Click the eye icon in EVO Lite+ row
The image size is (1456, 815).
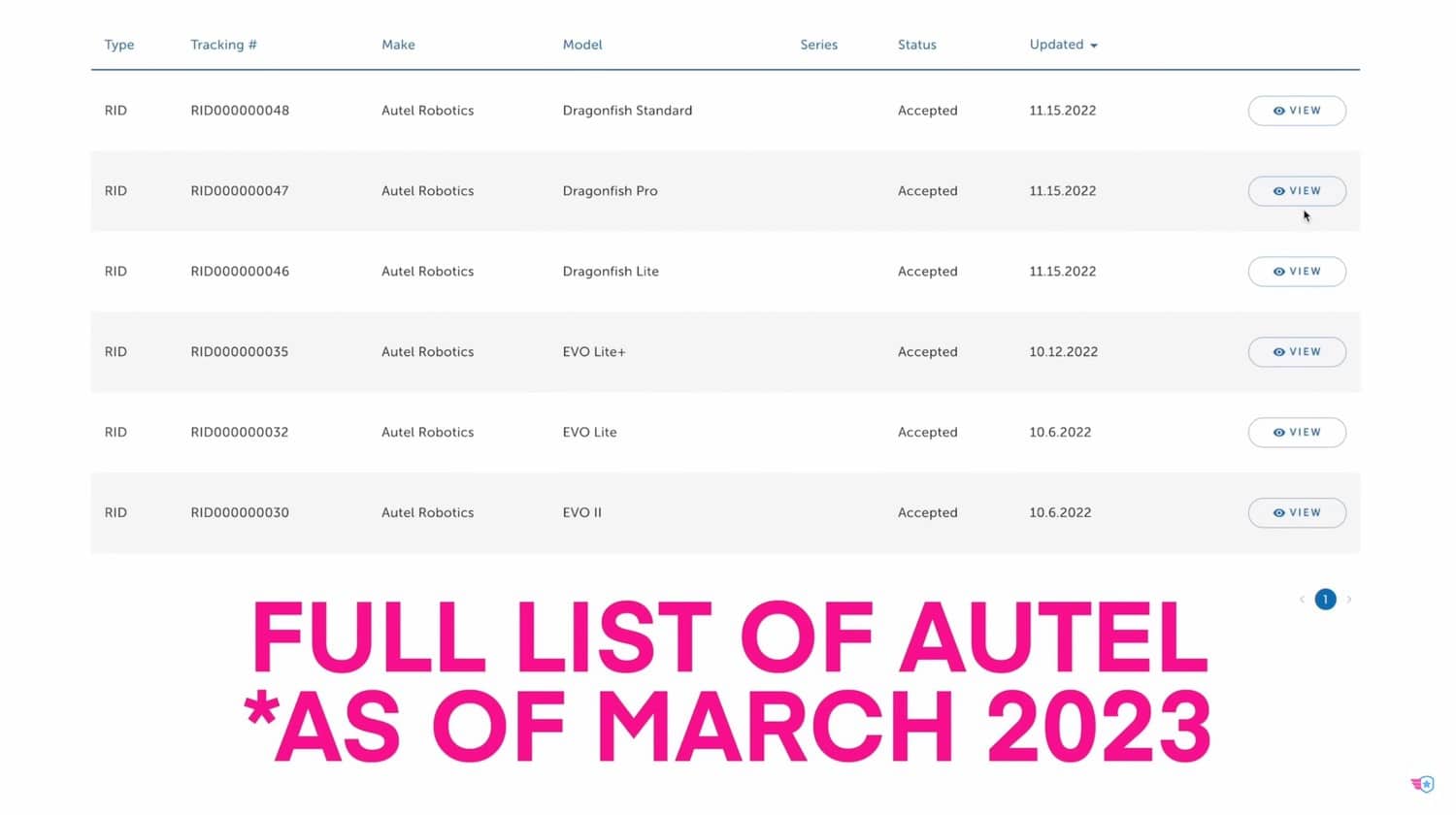click(1279, 352)
